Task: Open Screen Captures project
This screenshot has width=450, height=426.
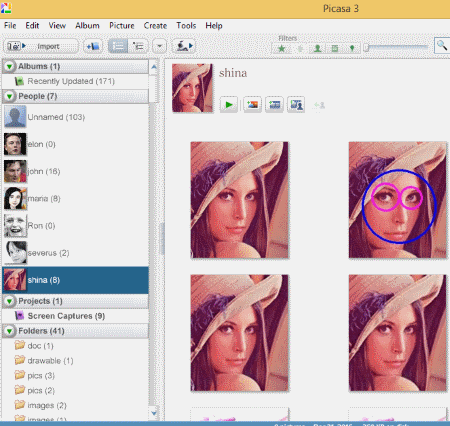Action: point(75,316)
